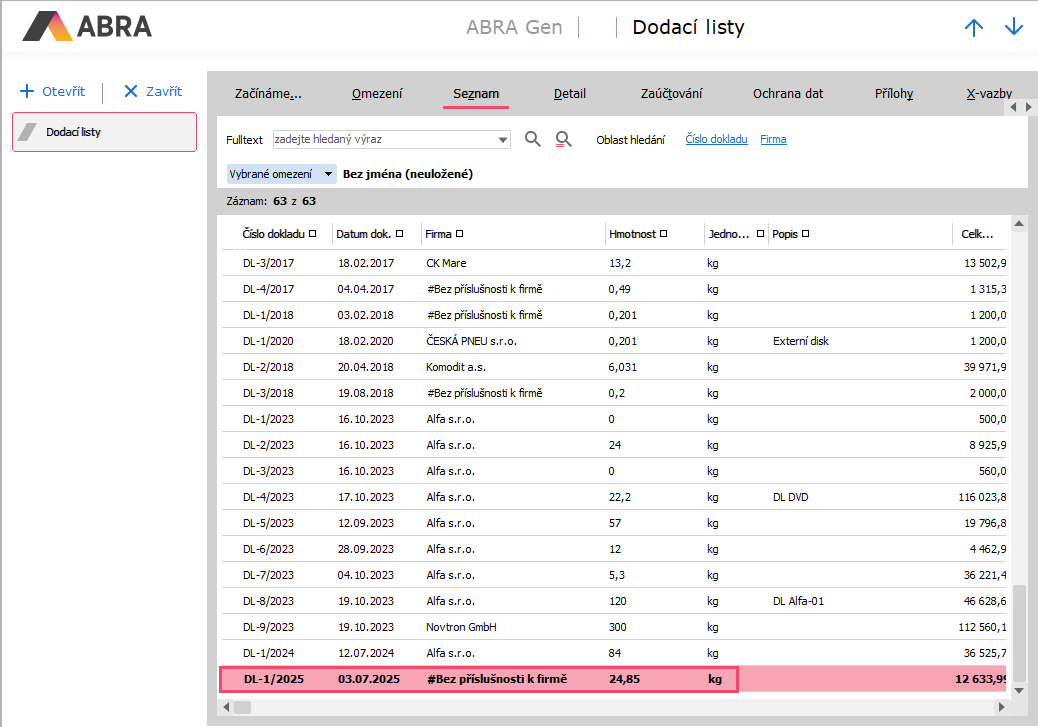The width and height of the screenshot is (1038, 727).
Task: Toggle sort box on Číslo dokladu column
Action: (312, 234)
